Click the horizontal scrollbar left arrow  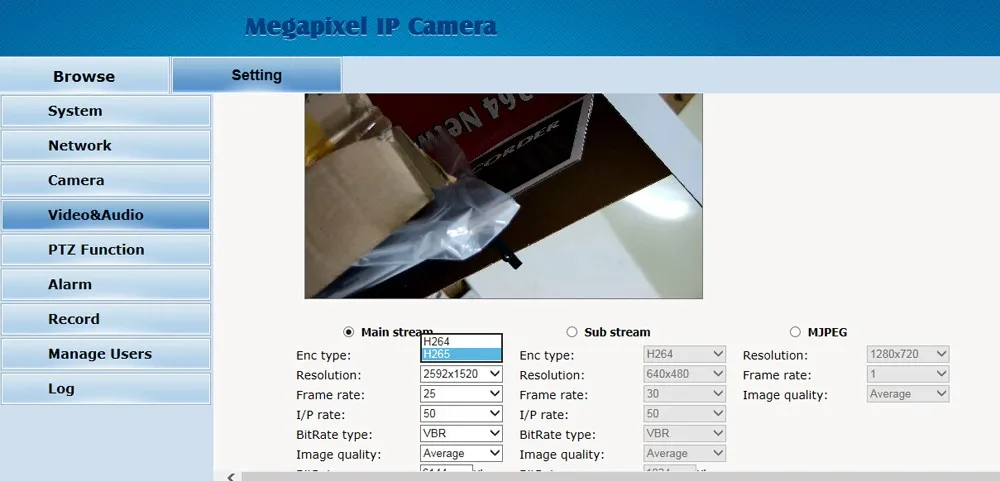pyautogui.click(x=231, y=477)
